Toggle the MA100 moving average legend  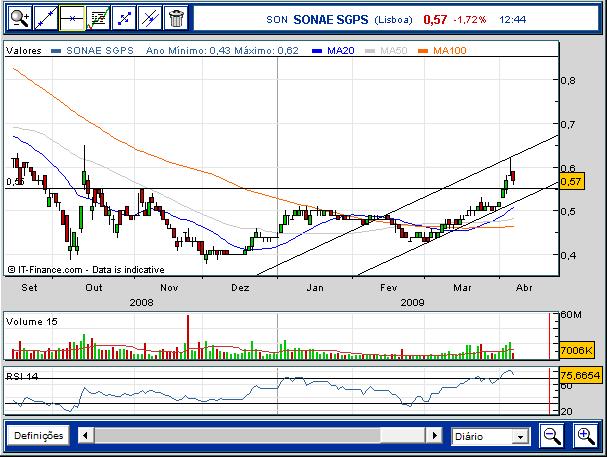442,51
